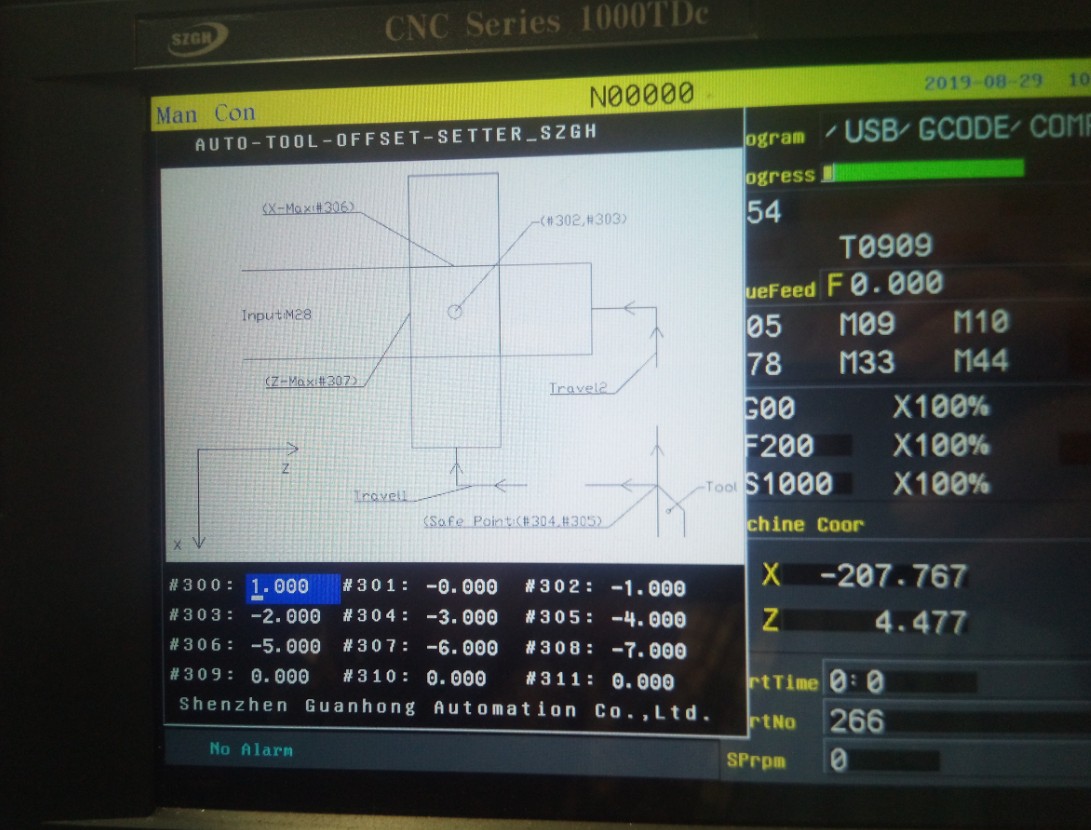Select the #305 value -4.000
1091x830 pixels.
[648, 619]
